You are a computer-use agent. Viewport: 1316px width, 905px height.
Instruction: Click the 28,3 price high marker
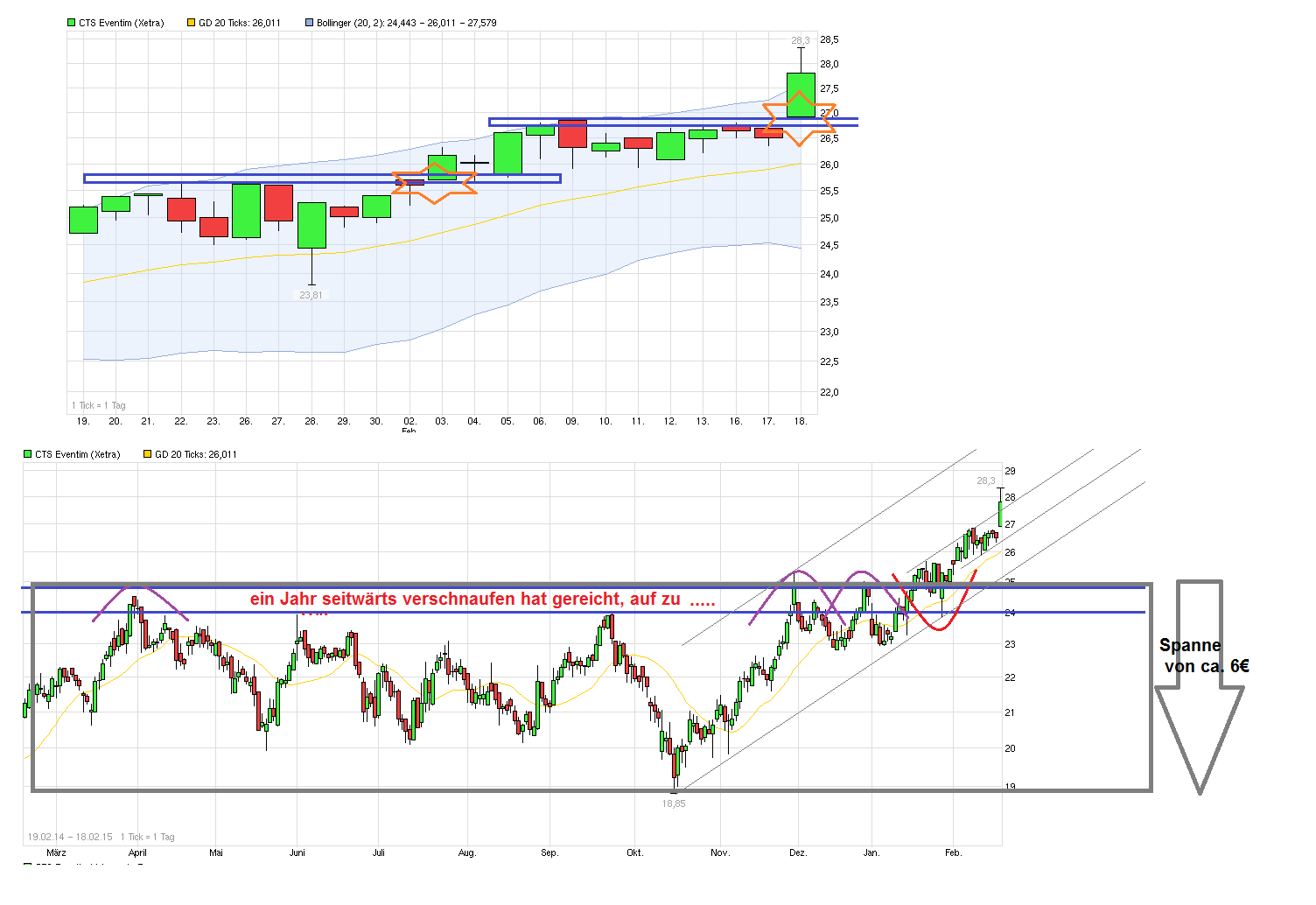[x=799, y=39]
